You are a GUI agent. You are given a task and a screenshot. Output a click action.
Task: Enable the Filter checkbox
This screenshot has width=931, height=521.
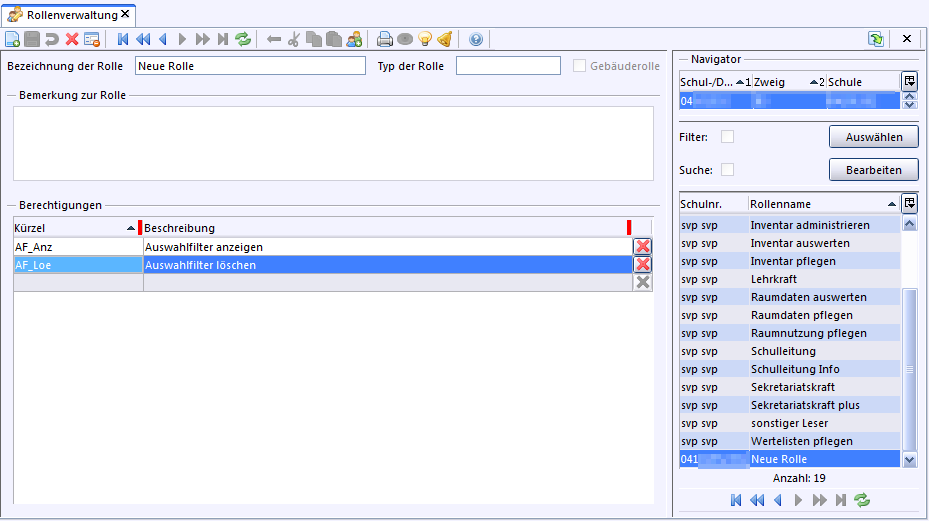click(728, 137)
